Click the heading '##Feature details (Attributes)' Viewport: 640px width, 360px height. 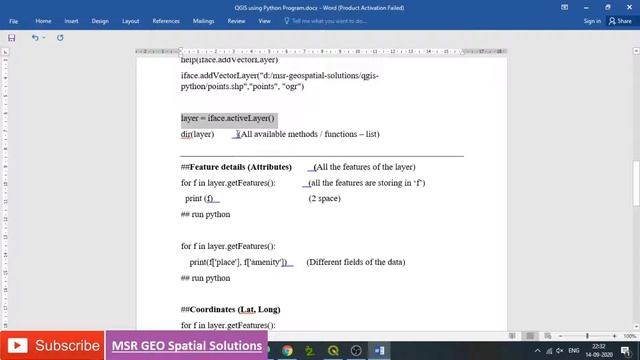tap(236, 167)
